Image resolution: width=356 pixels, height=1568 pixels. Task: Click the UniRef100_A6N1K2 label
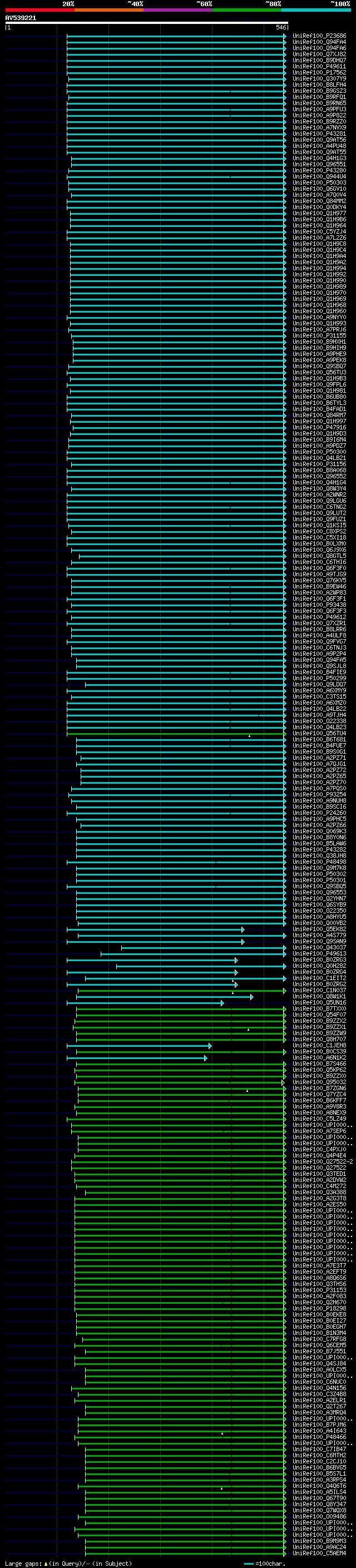(319, 1058)
